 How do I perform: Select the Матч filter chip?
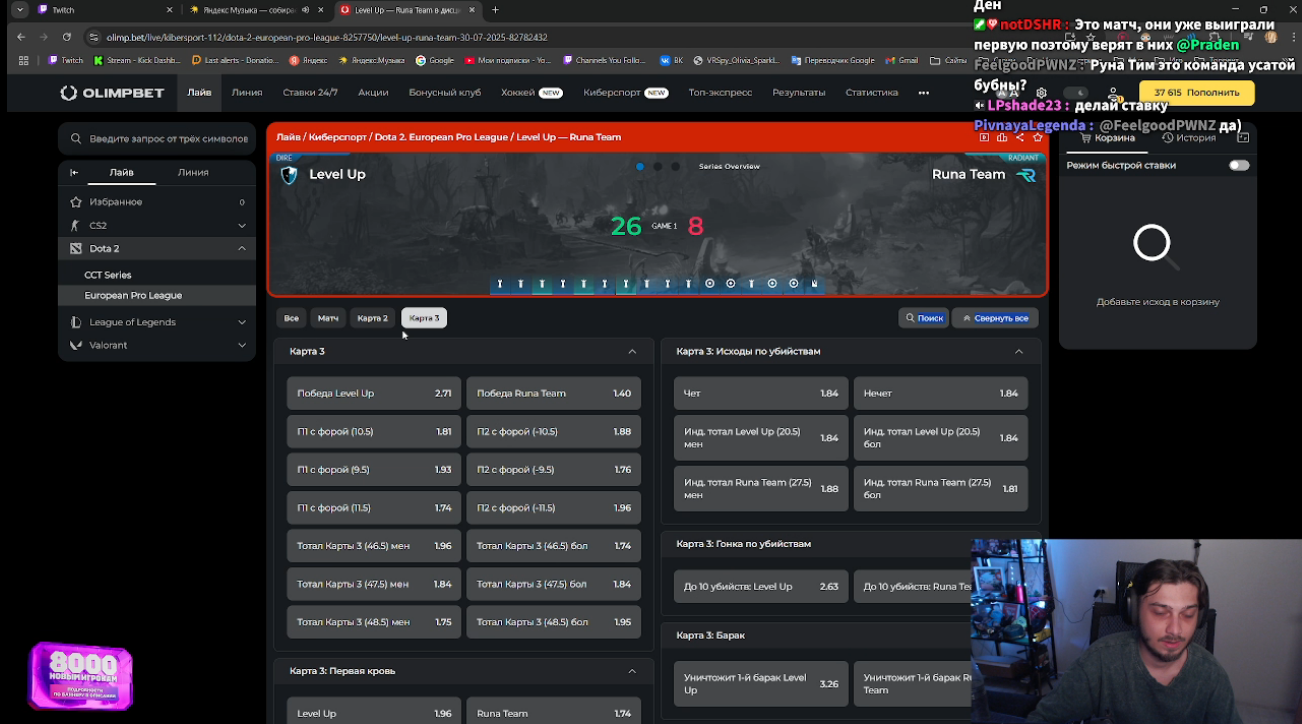pos(328,318)
